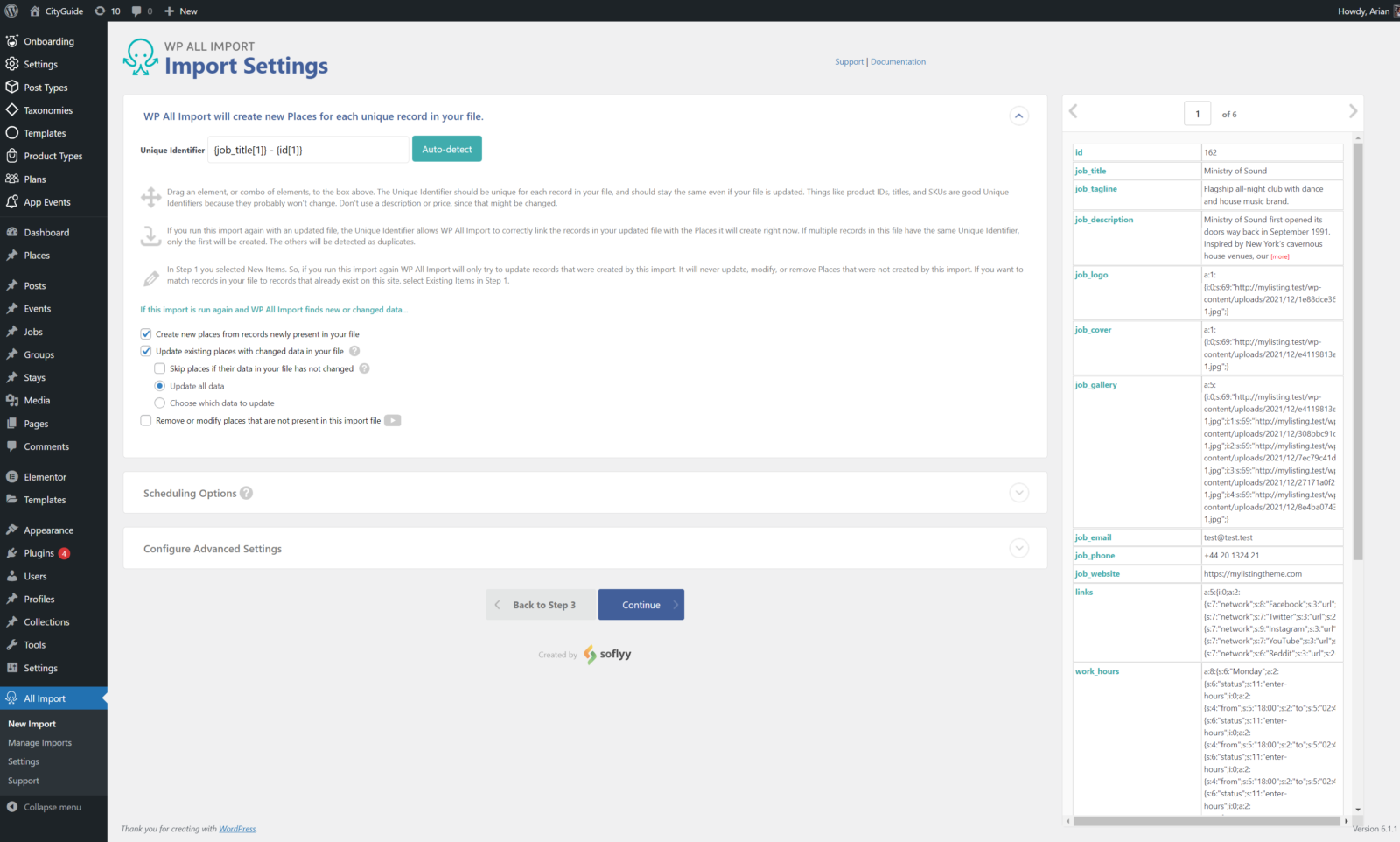
Task: Collapse the unique record settings panel
Action: pos(1018,115)
